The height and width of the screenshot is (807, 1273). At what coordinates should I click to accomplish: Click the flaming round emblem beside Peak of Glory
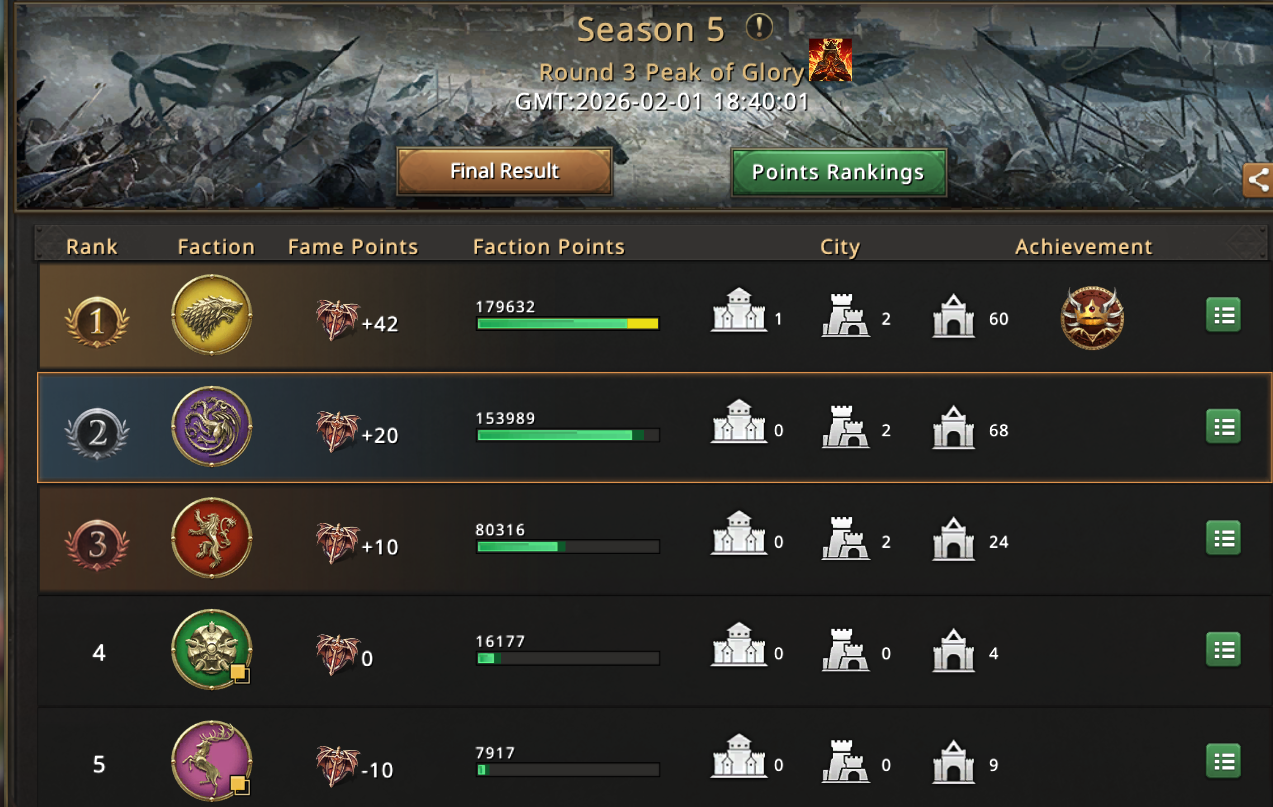click(x=830, y=60)
